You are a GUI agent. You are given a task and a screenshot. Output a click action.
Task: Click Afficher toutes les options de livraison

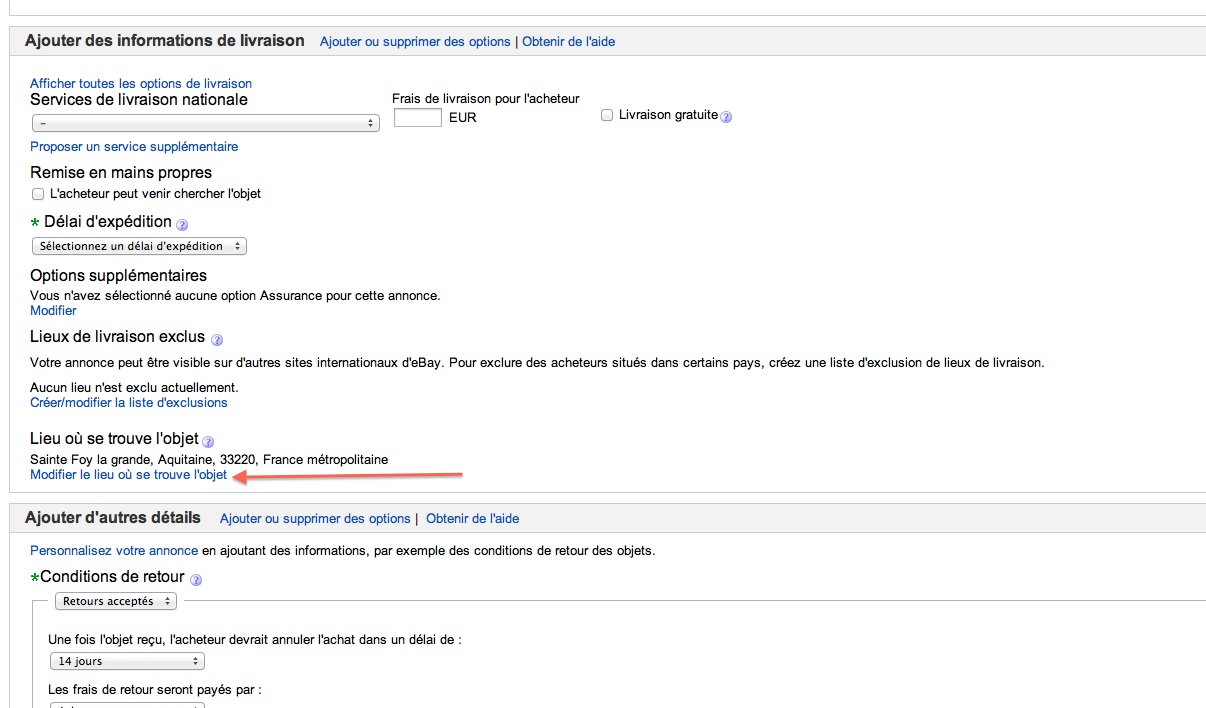(141, 84)
